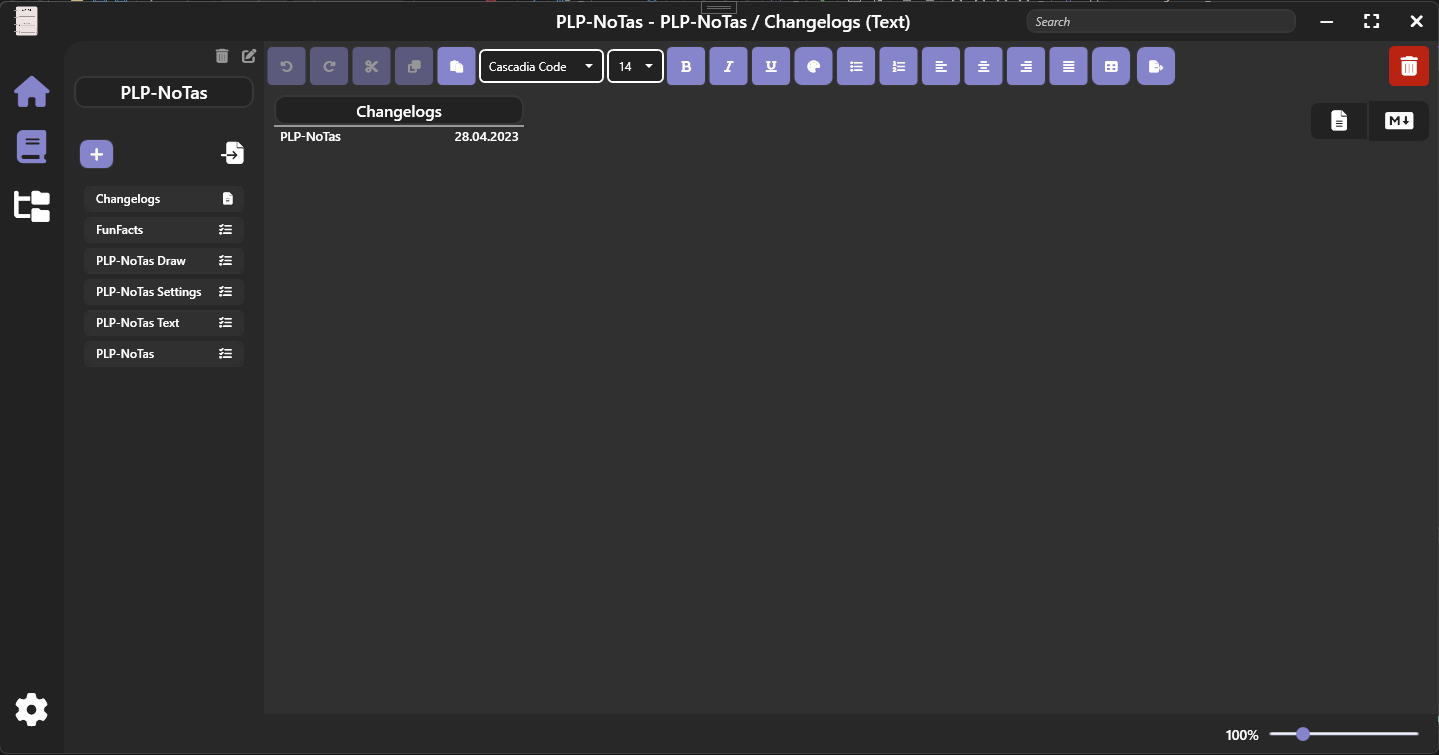The height and width of the screenshot is (755, 1439).
Task: Adjust the zoom slider at the bottom
Action: tap(1302, 733)
